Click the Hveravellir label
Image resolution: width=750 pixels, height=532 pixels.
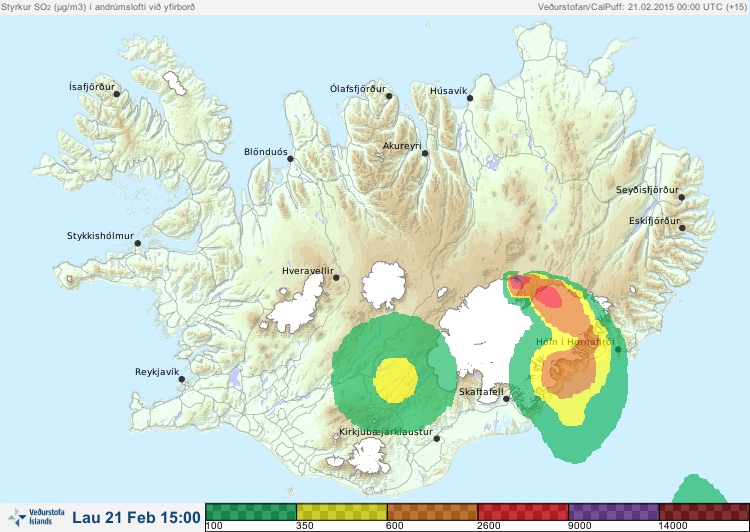(x=308, y=271)
